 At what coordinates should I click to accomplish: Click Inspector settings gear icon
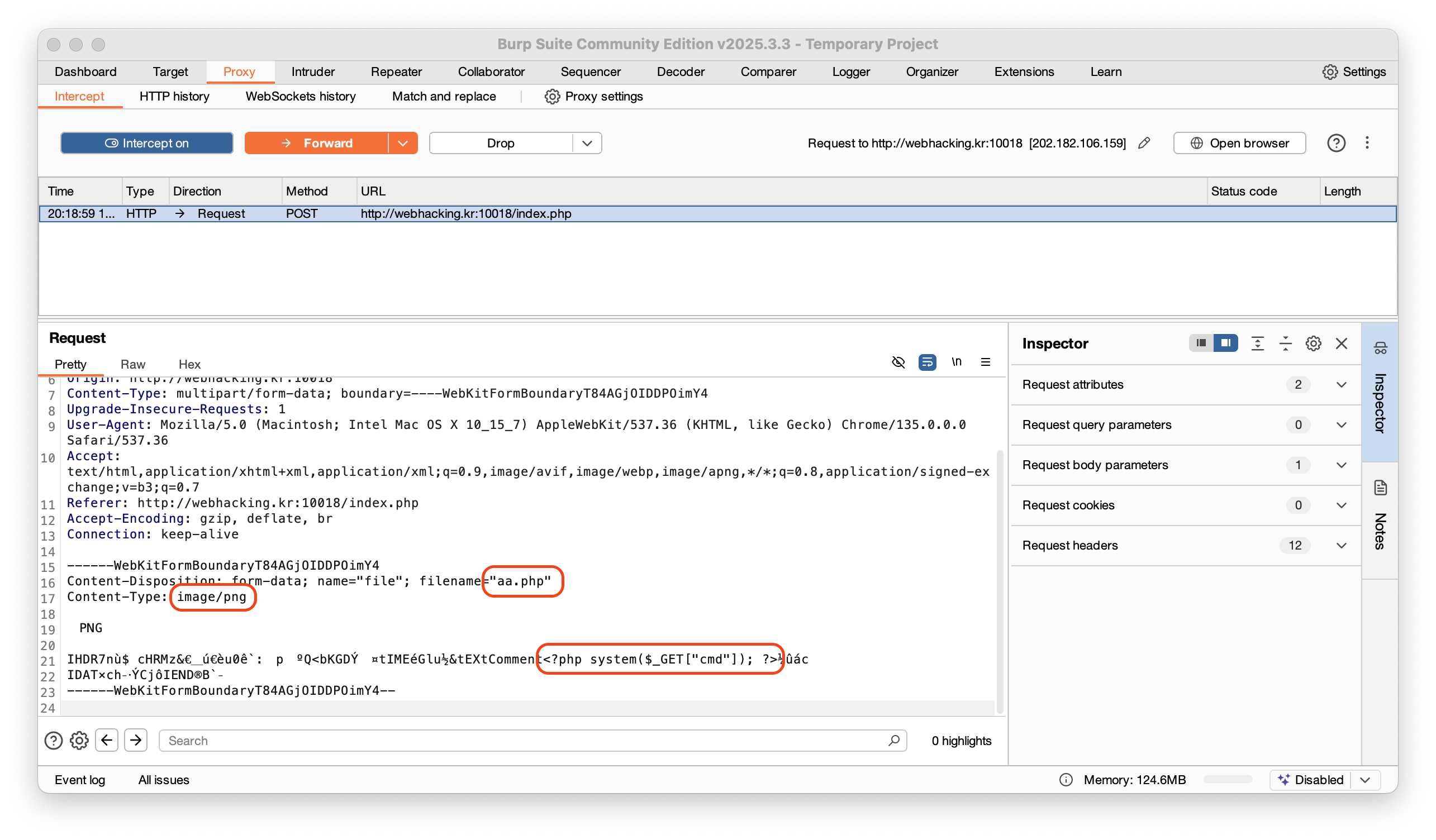(1313, 343)
